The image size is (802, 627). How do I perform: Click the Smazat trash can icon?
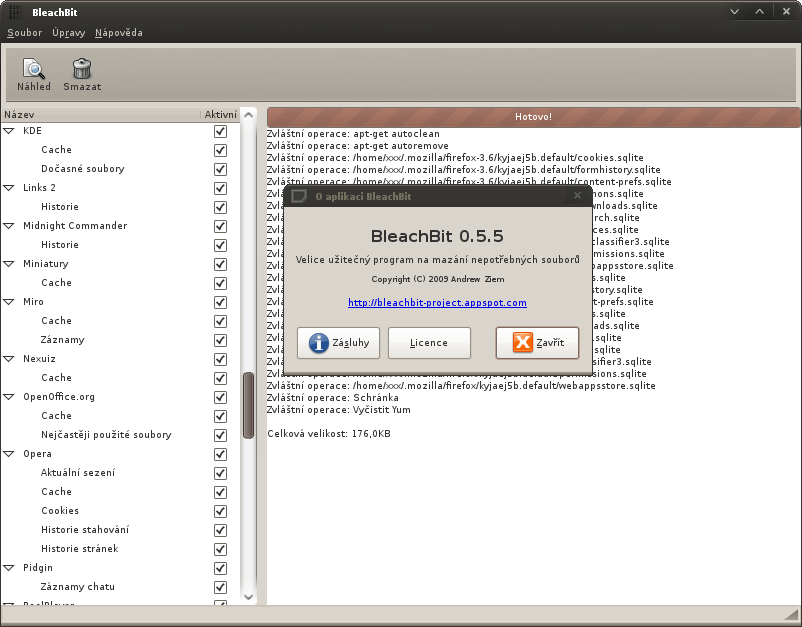click(82, 69)
